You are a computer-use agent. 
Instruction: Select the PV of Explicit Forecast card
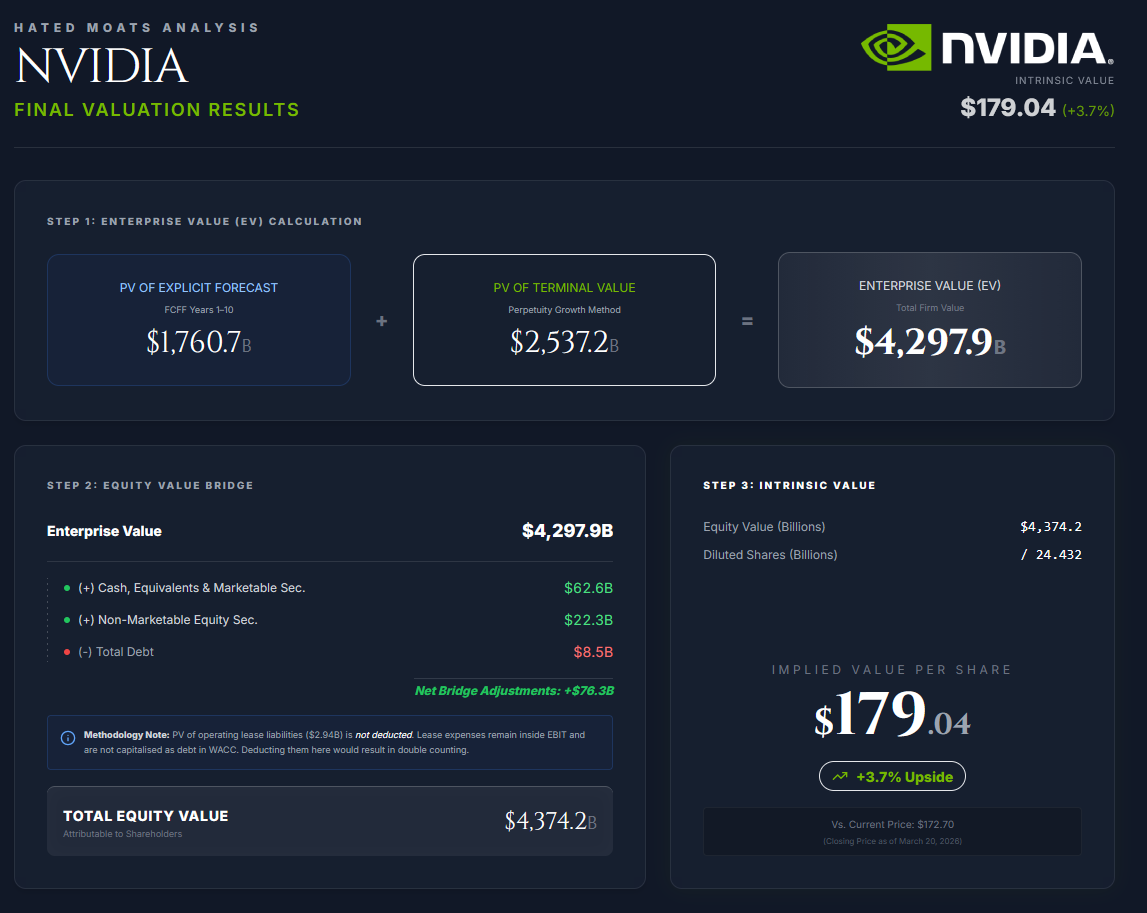[x=199, y=320]
